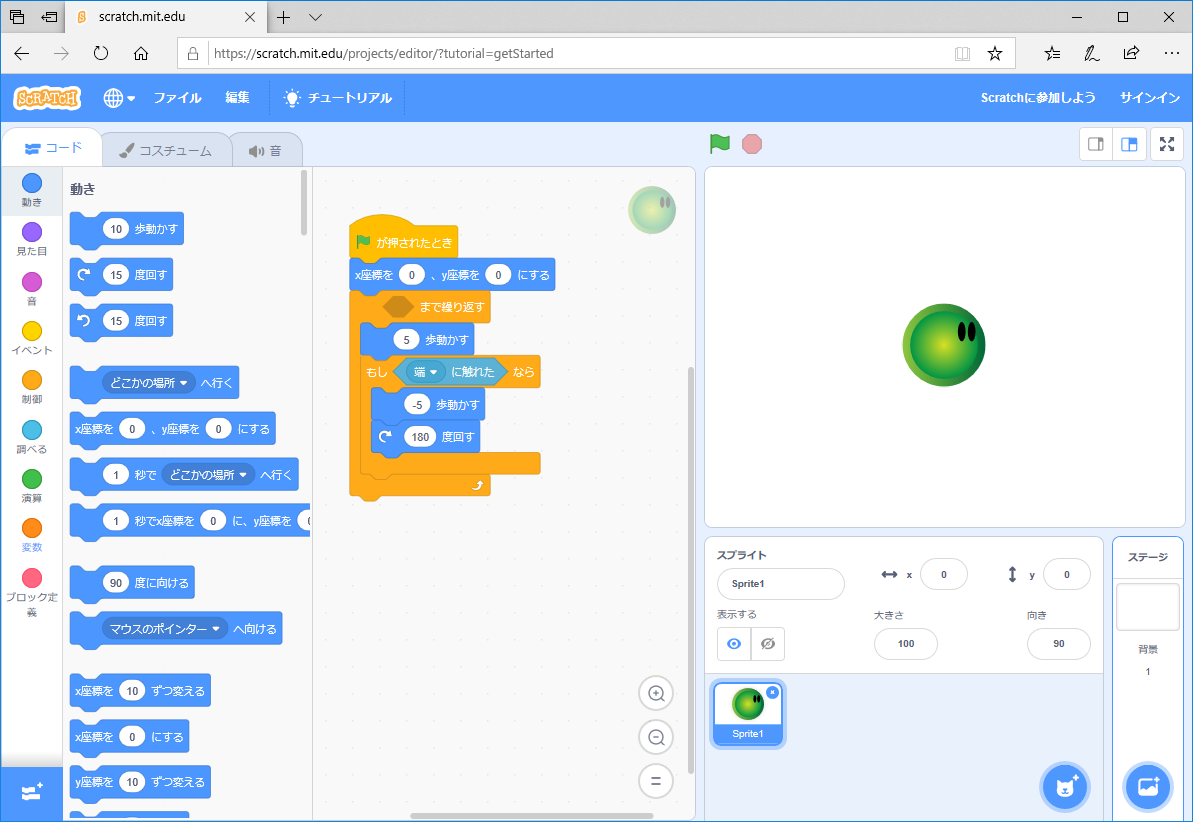The image size is (1193, 822).
Task: Edit the 向き direction field
Action: [1058, 644]
